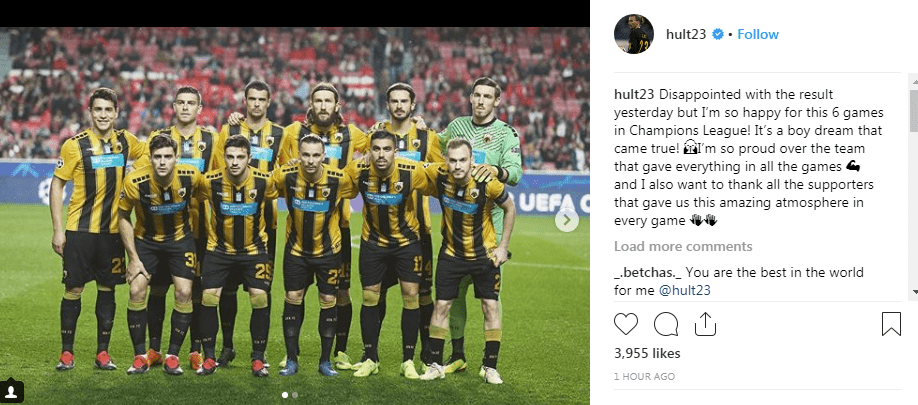The height and width of the screenshot is (405, 918).
Task: Click the comments scrollbar thumb
Action: coord(913,111)
